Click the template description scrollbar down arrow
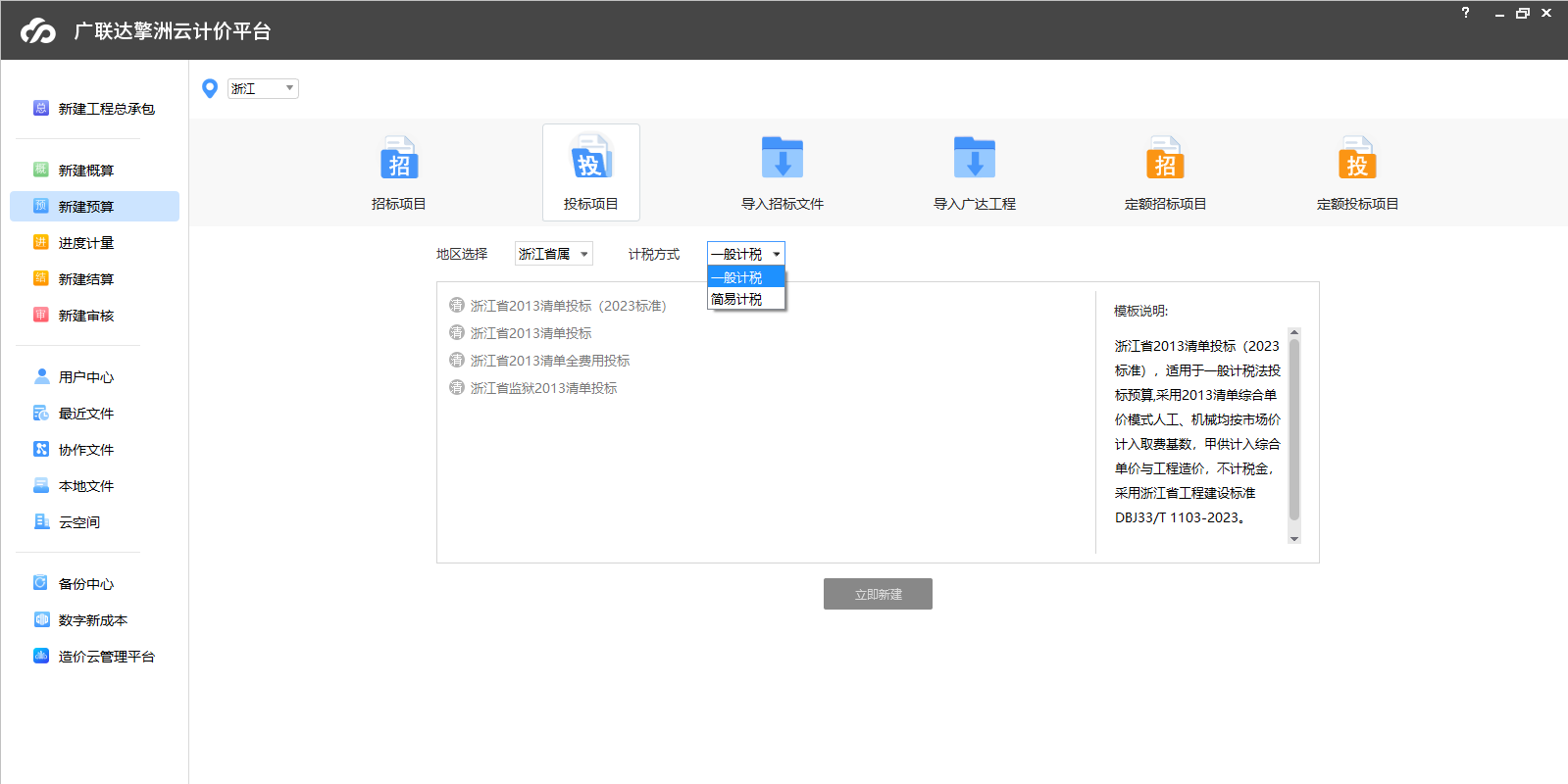This screenshot has height=784, width=1568. point(1294,538)
